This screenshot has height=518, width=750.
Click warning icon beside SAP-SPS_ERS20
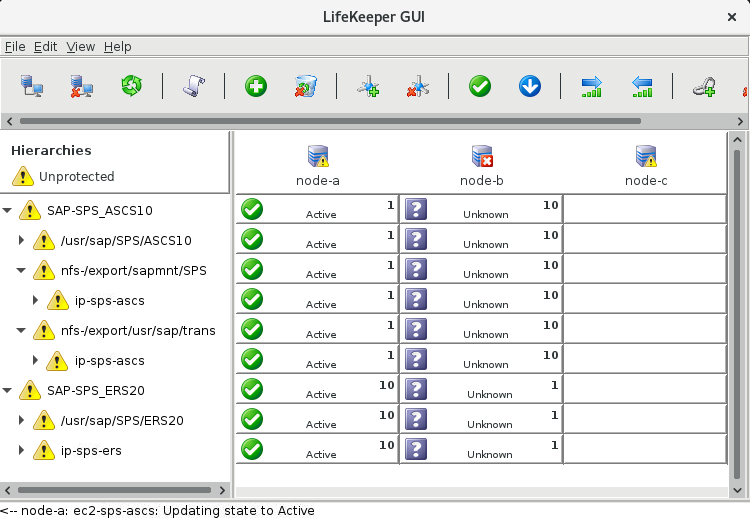coord(30,390)
